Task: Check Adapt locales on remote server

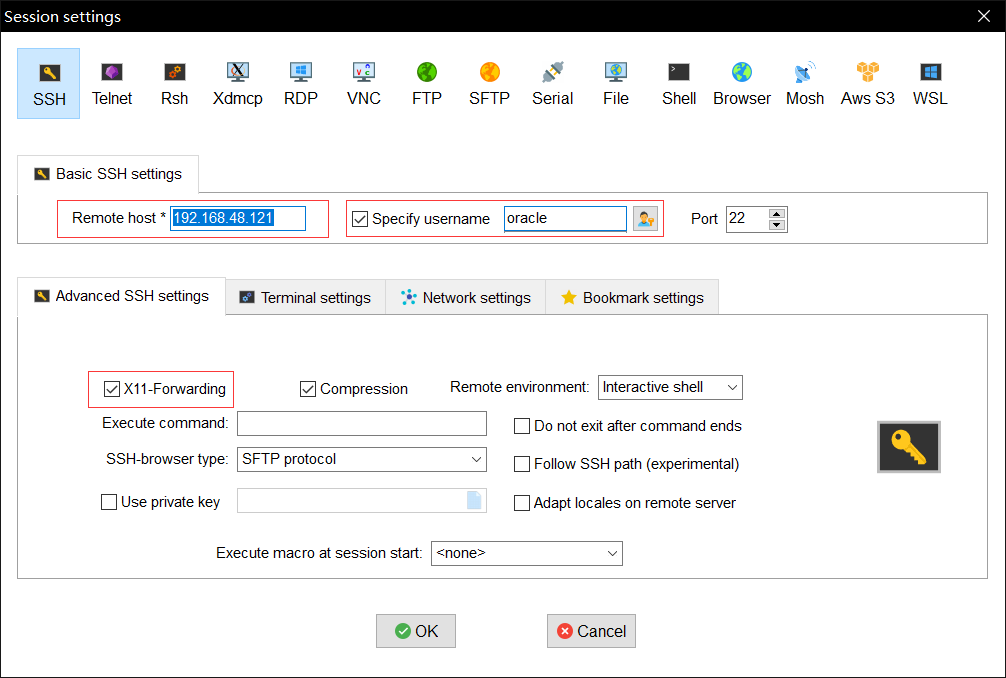Action: click(522, 503)
